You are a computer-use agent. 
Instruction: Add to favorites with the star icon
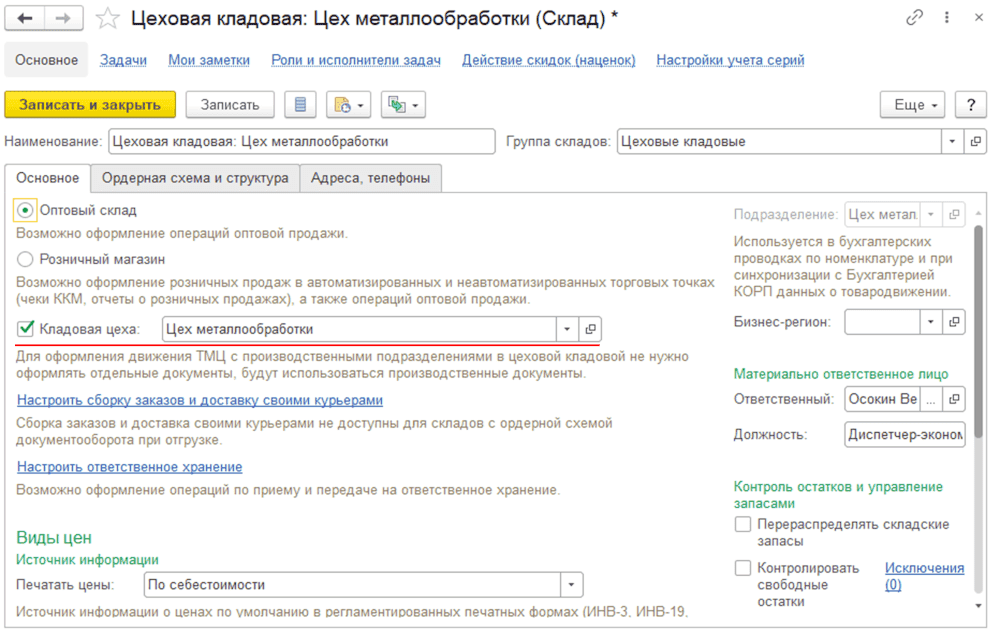click(107, 18)
